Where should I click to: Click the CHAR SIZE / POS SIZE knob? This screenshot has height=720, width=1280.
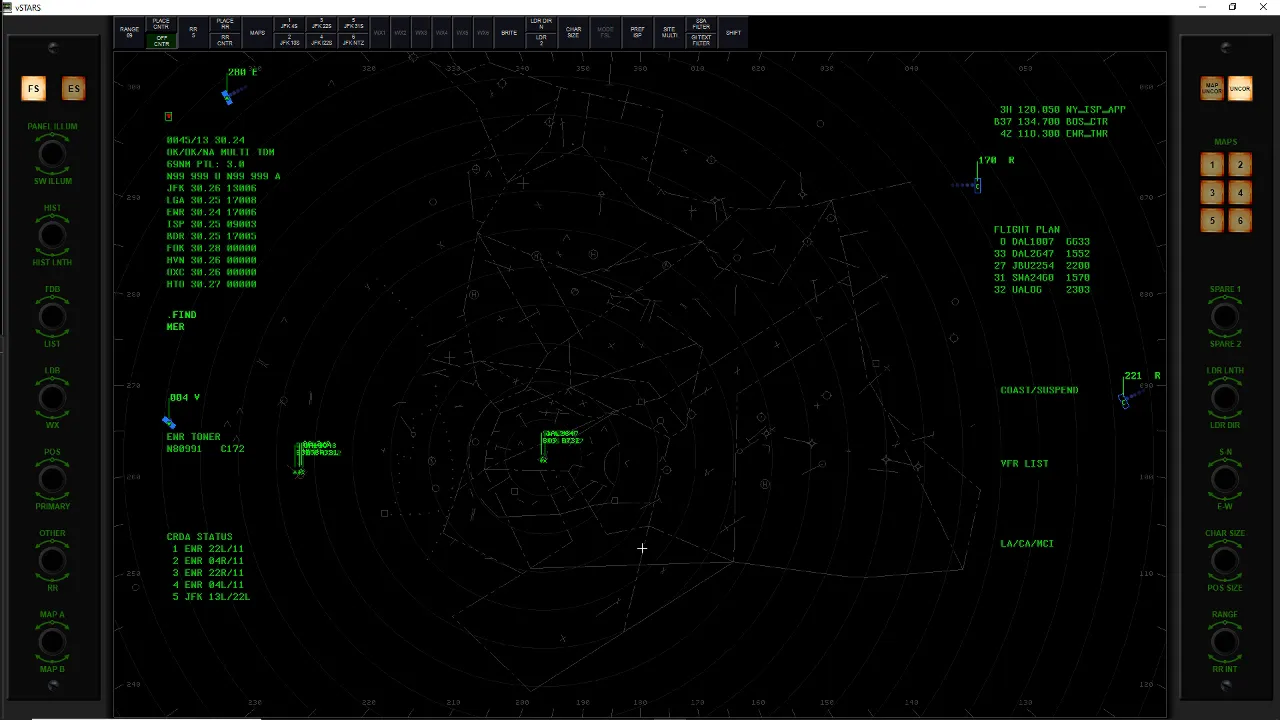point(1225,560)
